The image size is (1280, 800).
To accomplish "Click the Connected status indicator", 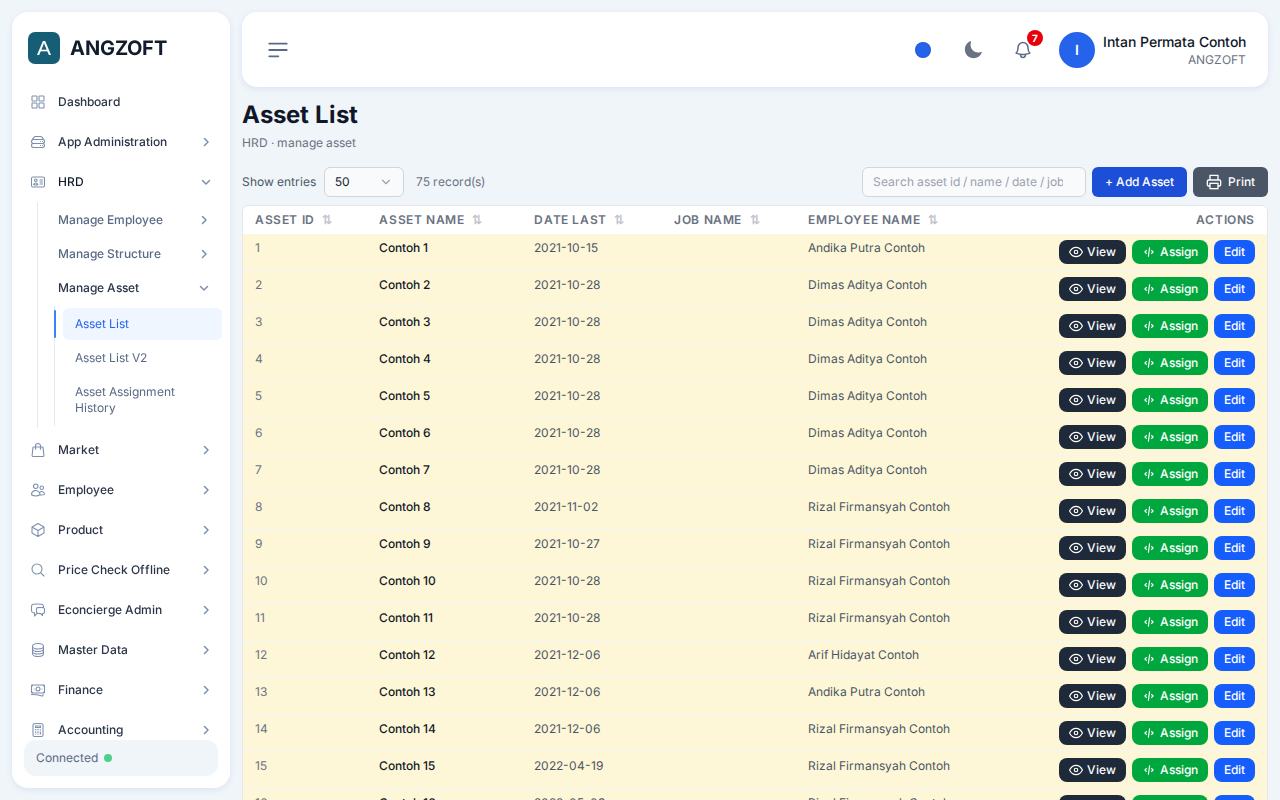I will tap(121, 758).
